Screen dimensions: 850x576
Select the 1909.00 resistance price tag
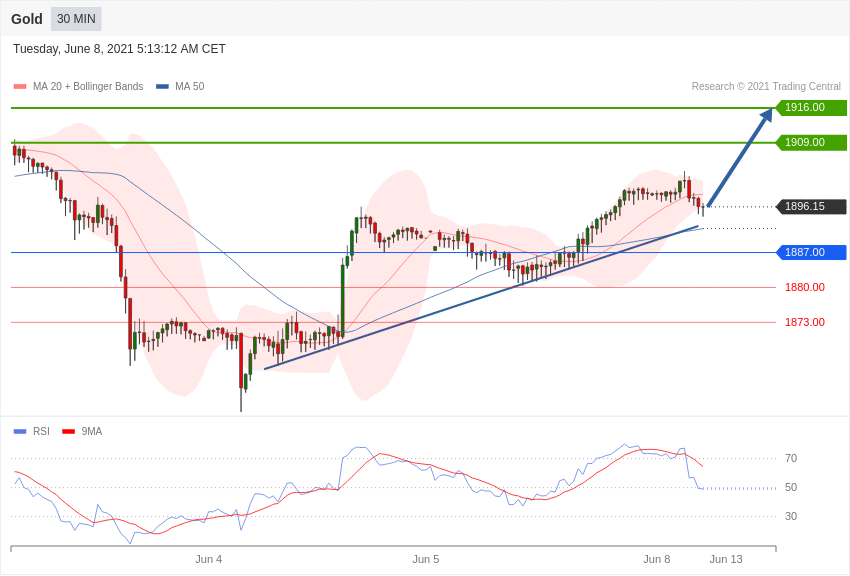[812, 143]
